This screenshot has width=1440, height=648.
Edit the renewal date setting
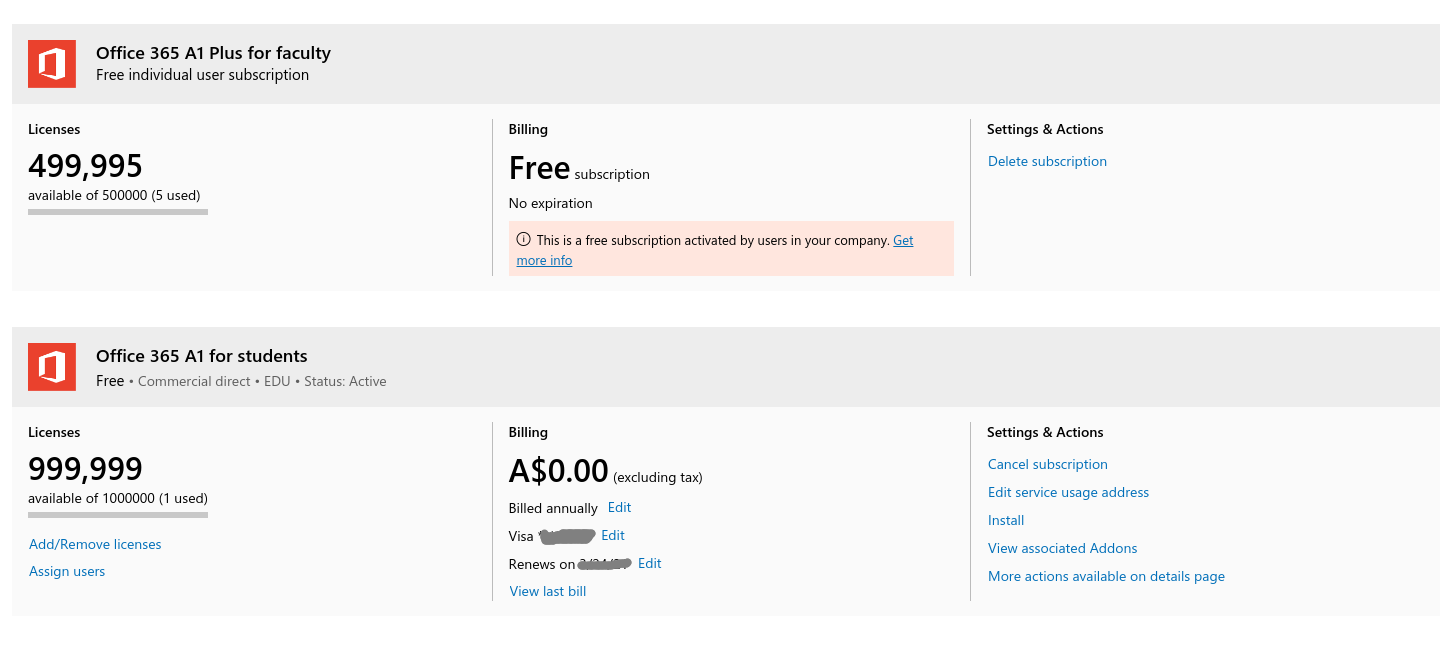tap(649, 563)
